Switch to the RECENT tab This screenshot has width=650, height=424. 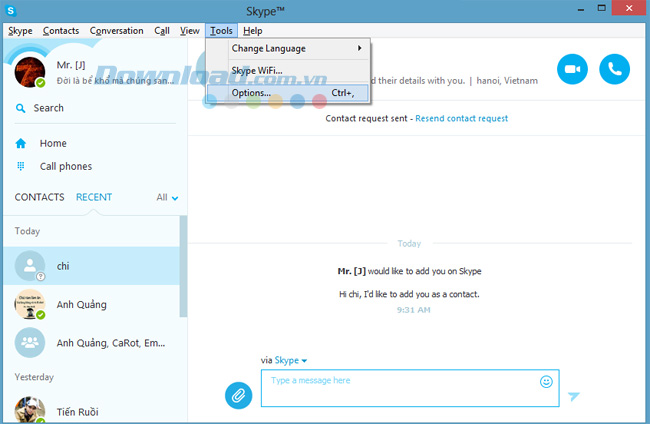(94, 197)
